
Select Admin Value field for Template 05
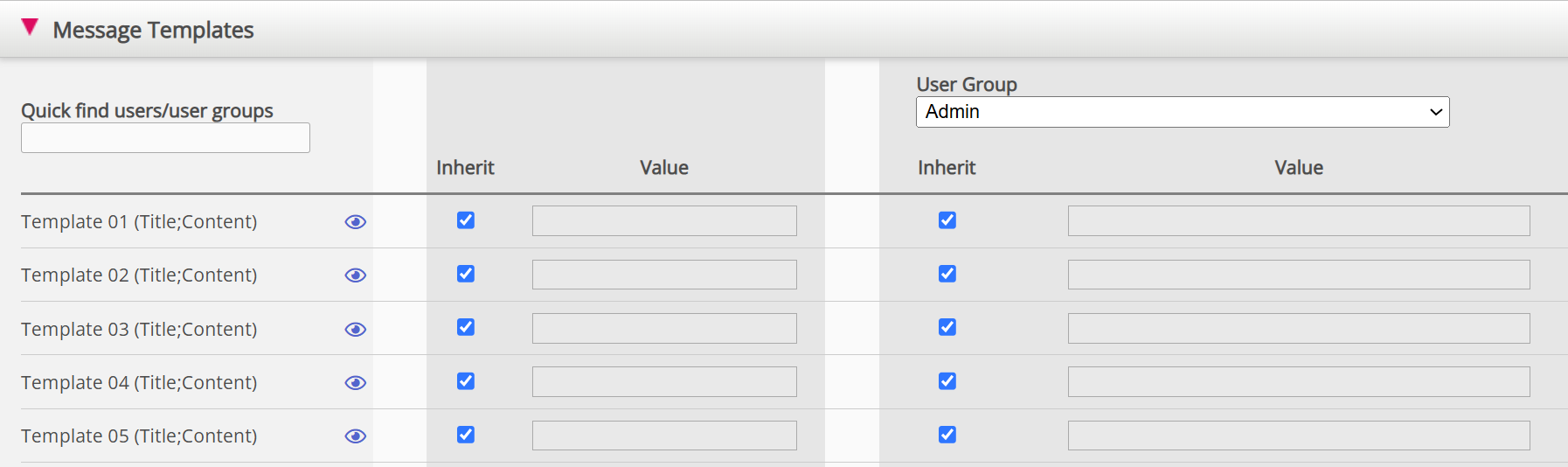pos(1298,436)
